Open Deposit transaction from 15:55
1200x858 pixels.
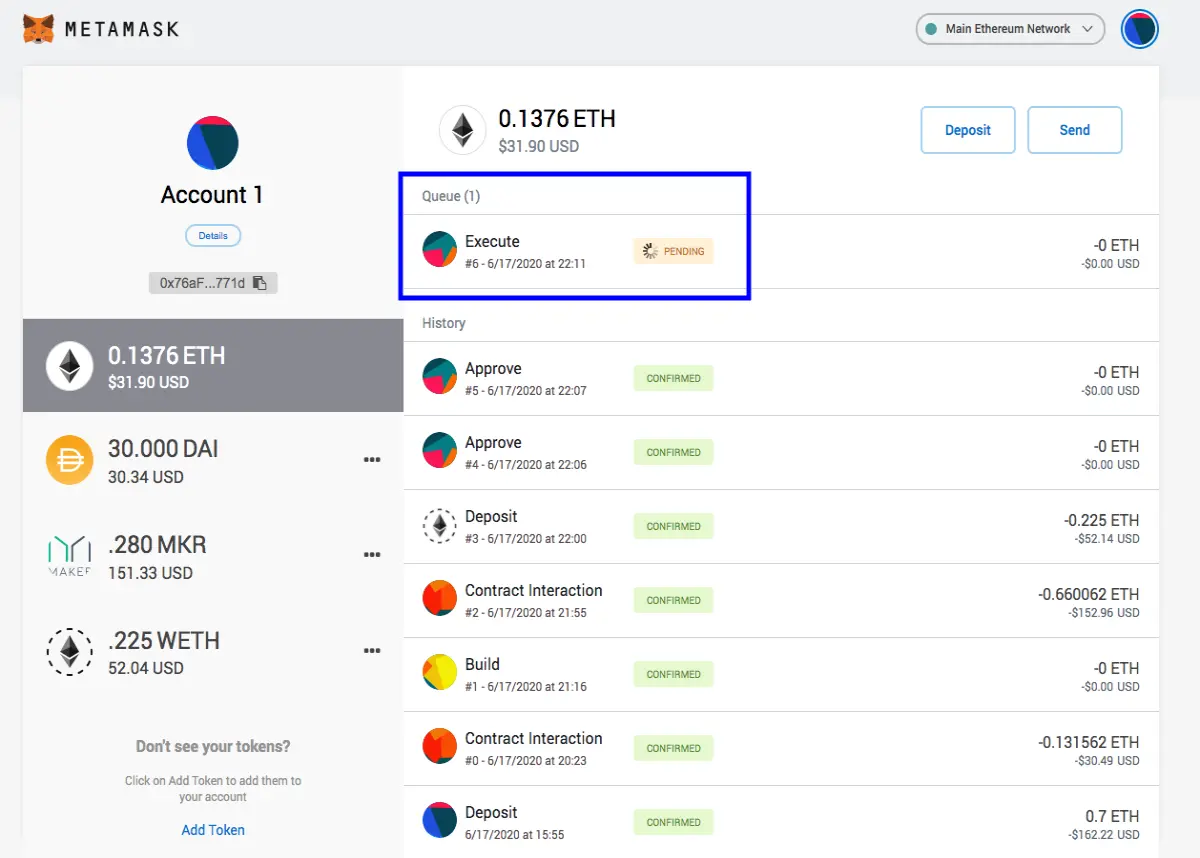[781, 822]
